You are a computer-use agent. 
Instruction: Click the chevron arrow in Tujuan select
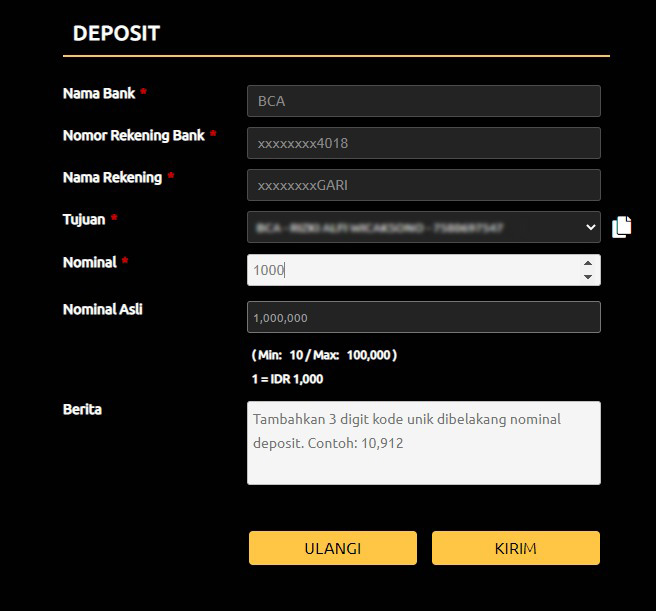[589, 228]
